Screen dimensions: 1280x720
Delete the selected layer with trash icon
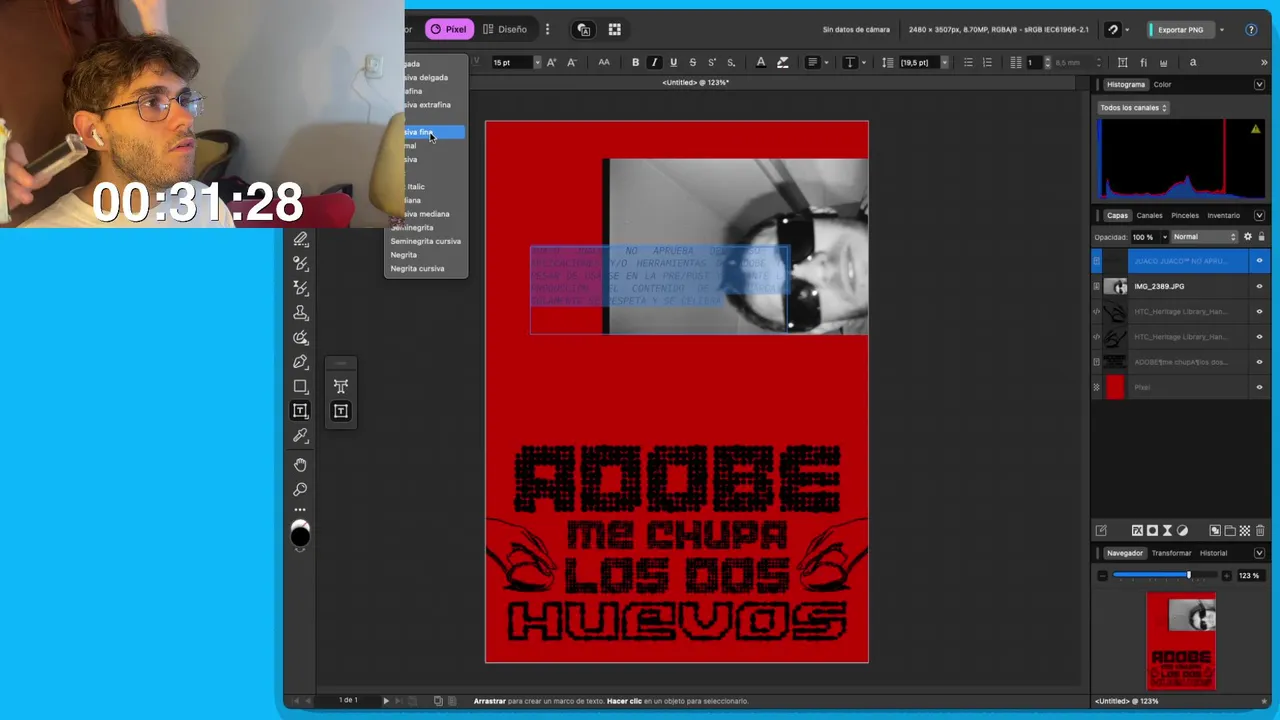tap(1260, 531)
